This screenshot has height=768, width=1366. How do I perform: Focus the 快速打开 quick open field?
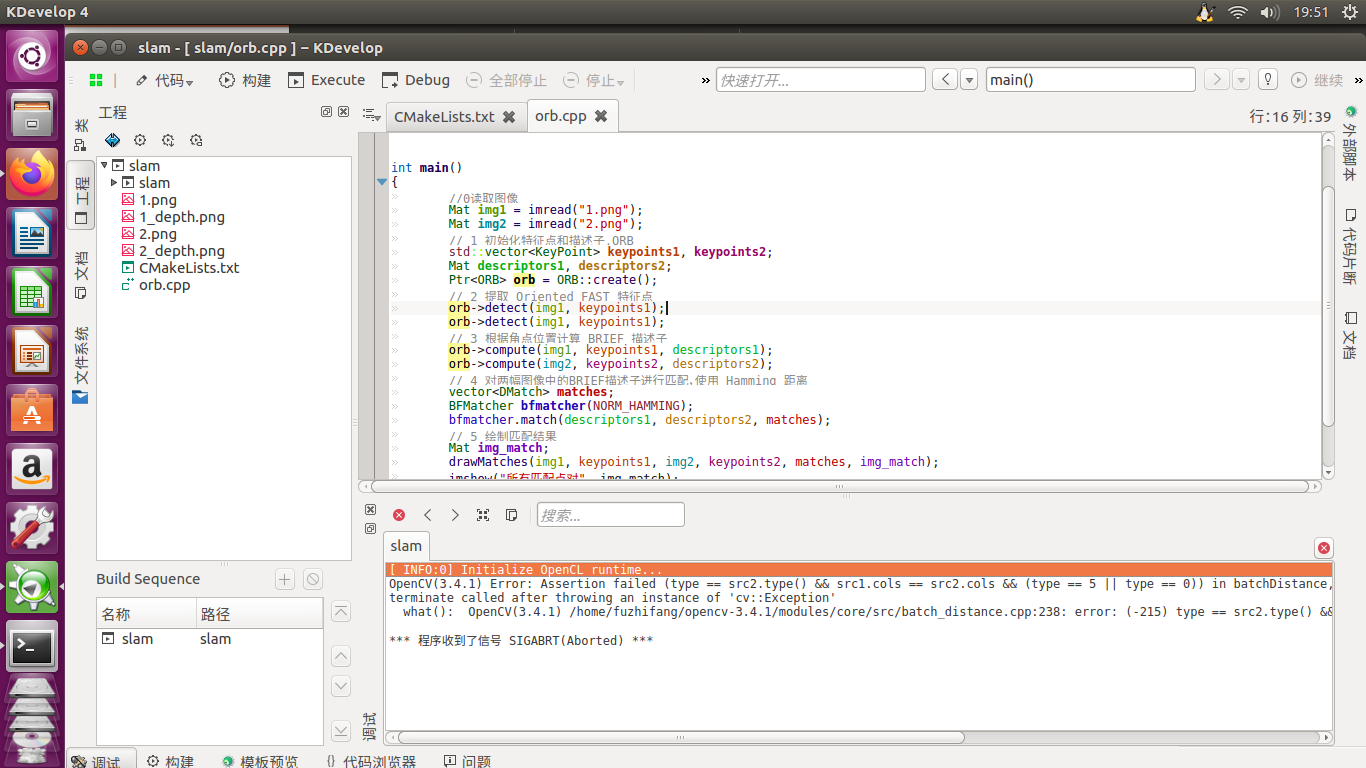tap(821, 80)
